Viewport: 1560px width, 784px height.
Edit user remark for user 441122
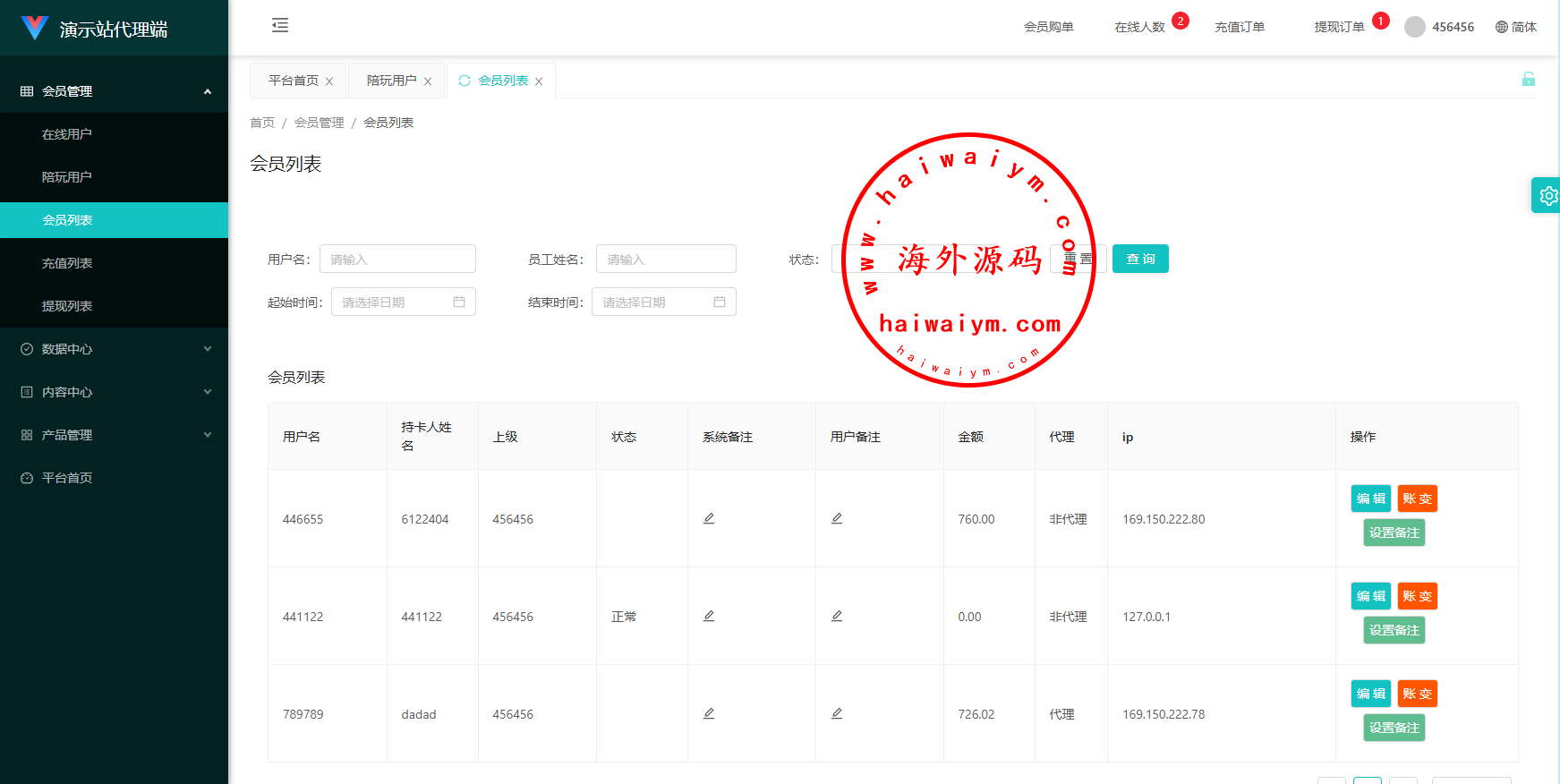pos(837,616)
